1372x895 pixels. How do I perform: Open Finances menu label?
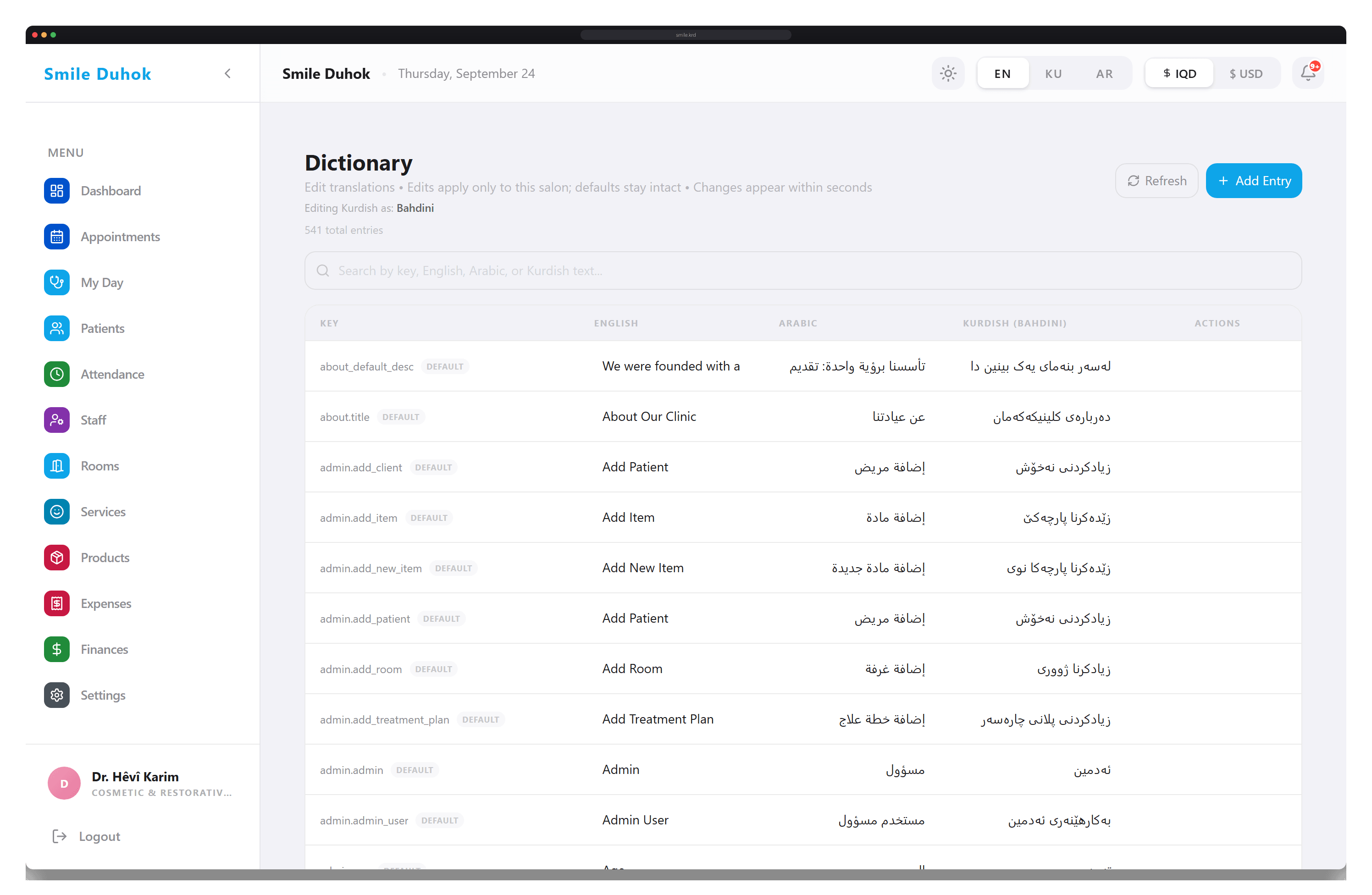tap(105, 650)
